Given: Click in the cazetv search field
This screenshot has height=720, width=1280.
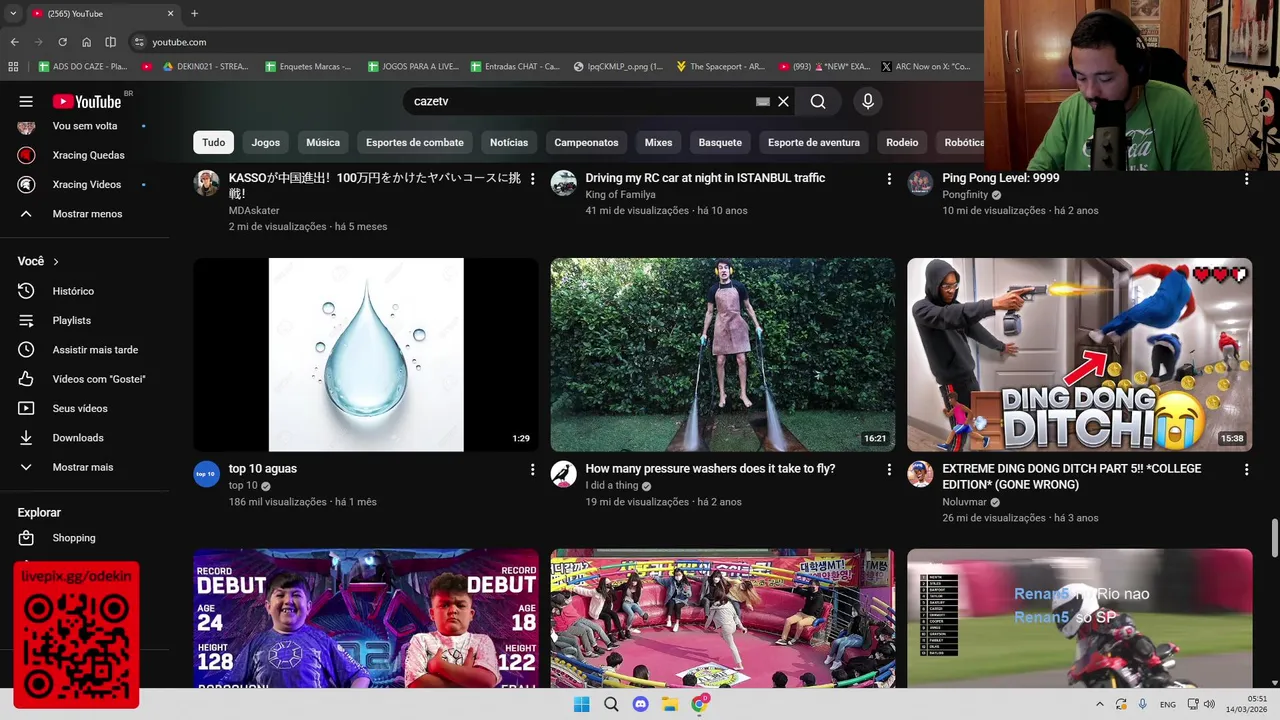Looking at the screenshot, I should [x=580, y=101].
